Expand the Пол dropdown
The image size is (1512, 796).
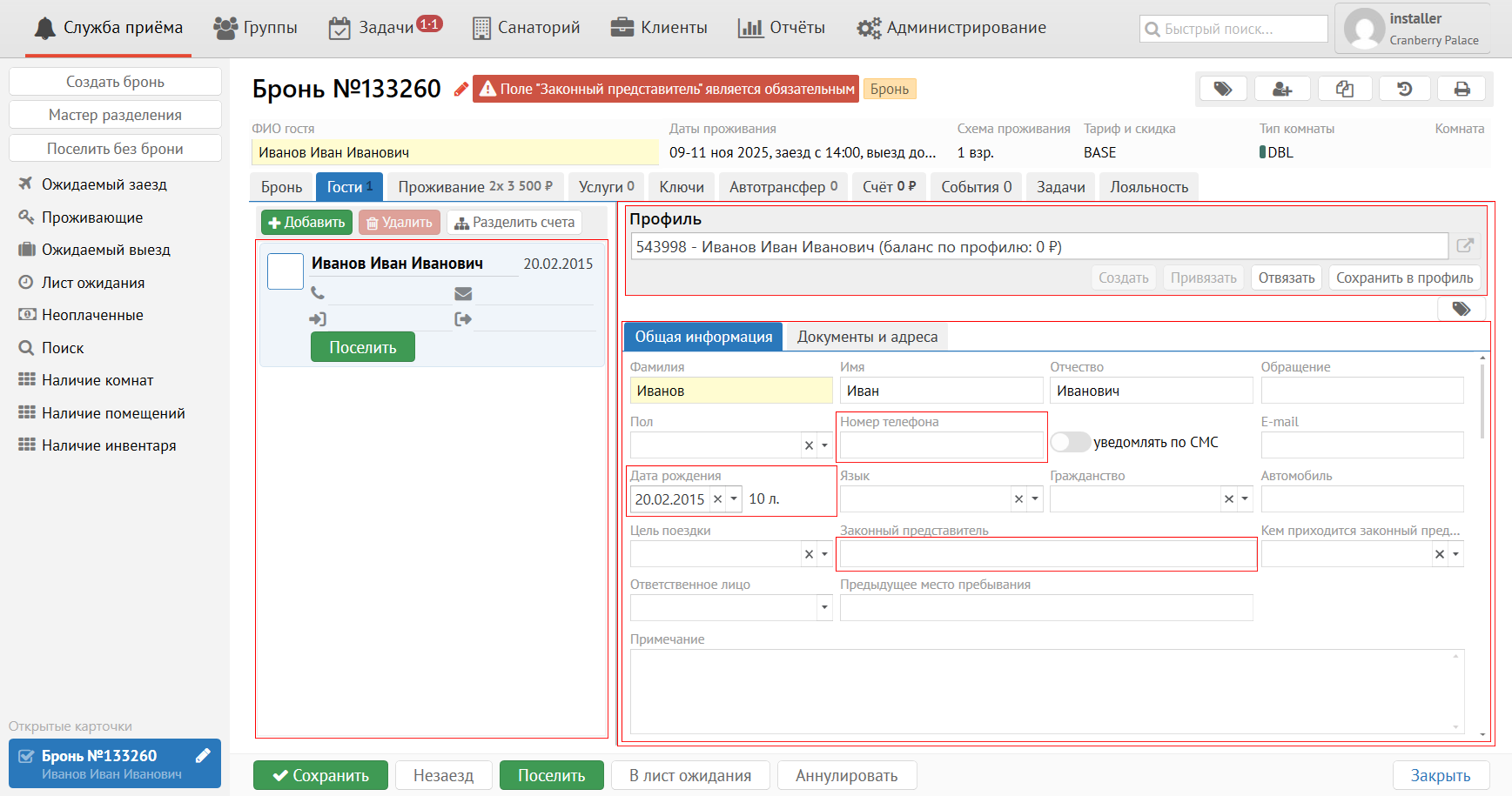click(x=824, y=445)
